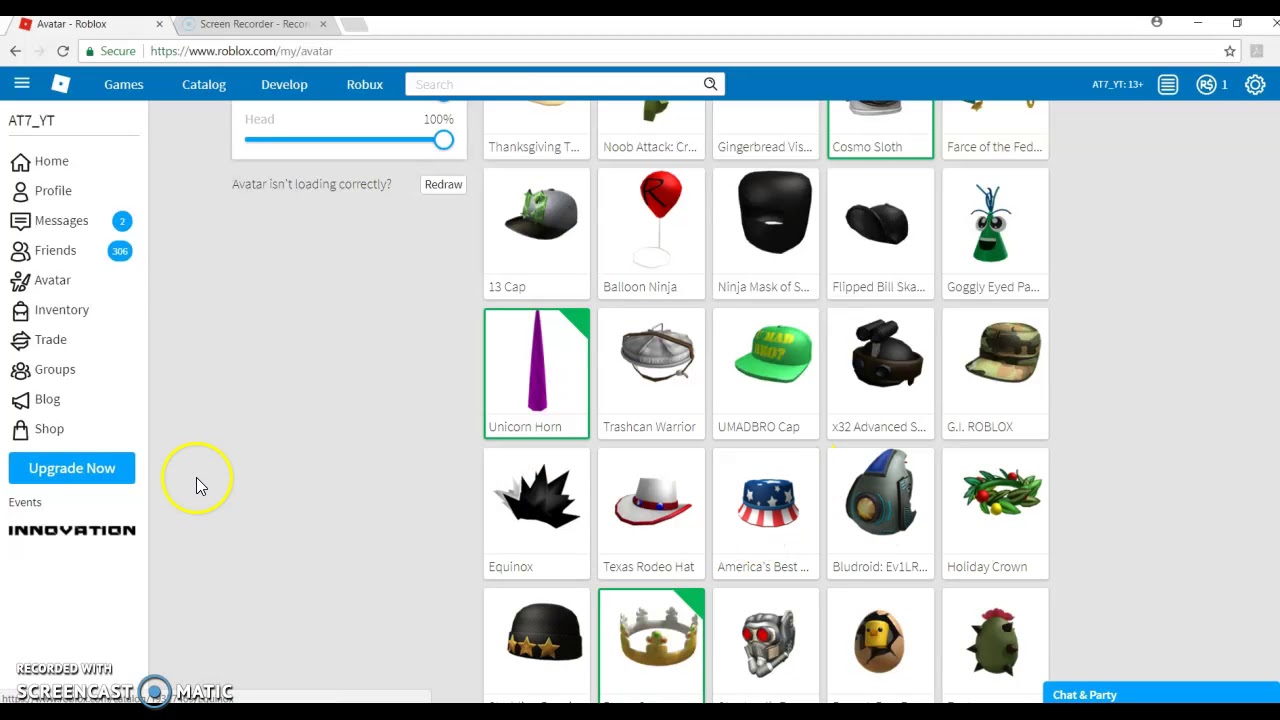Select the UMADBRO Cap
The width and height of the screenshot is (1280, 720).
pyautogui.click(x=766, y=373)
